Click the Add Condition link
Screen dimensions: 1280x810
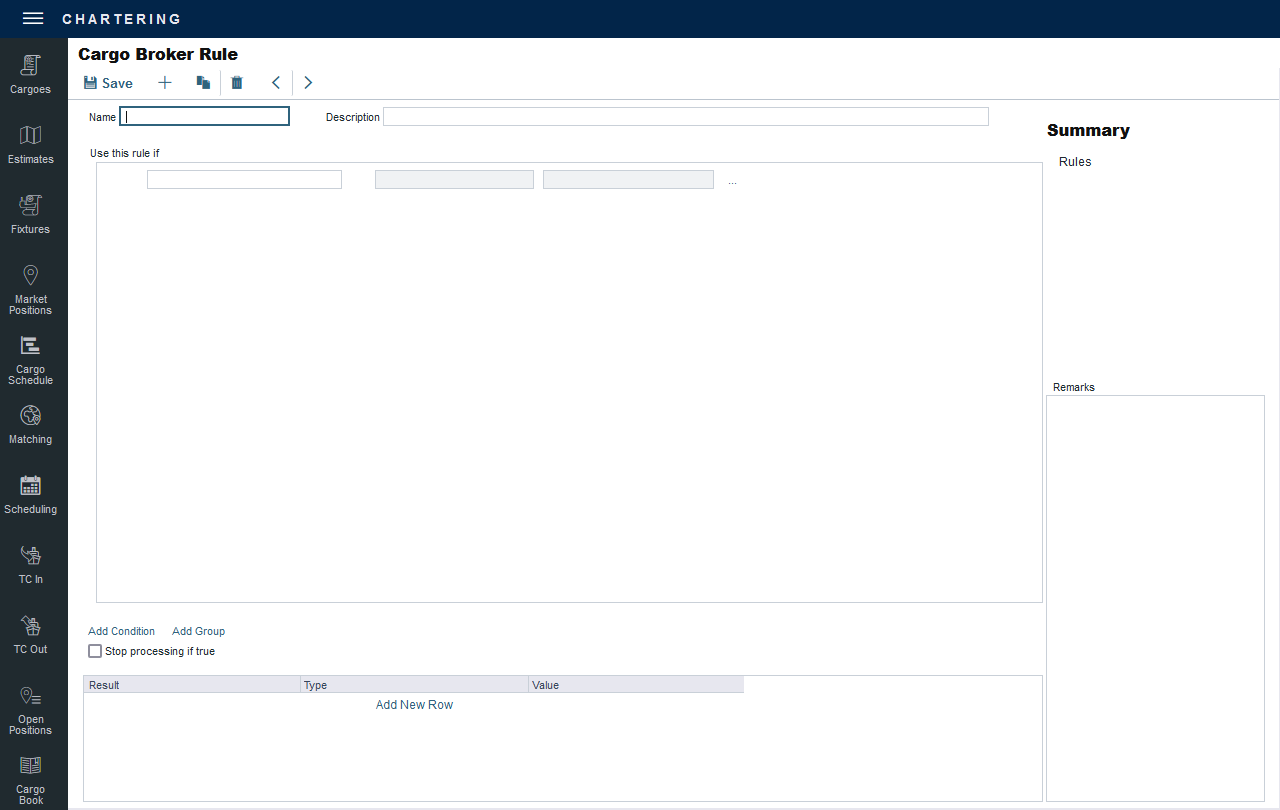(x=121, y=631)
